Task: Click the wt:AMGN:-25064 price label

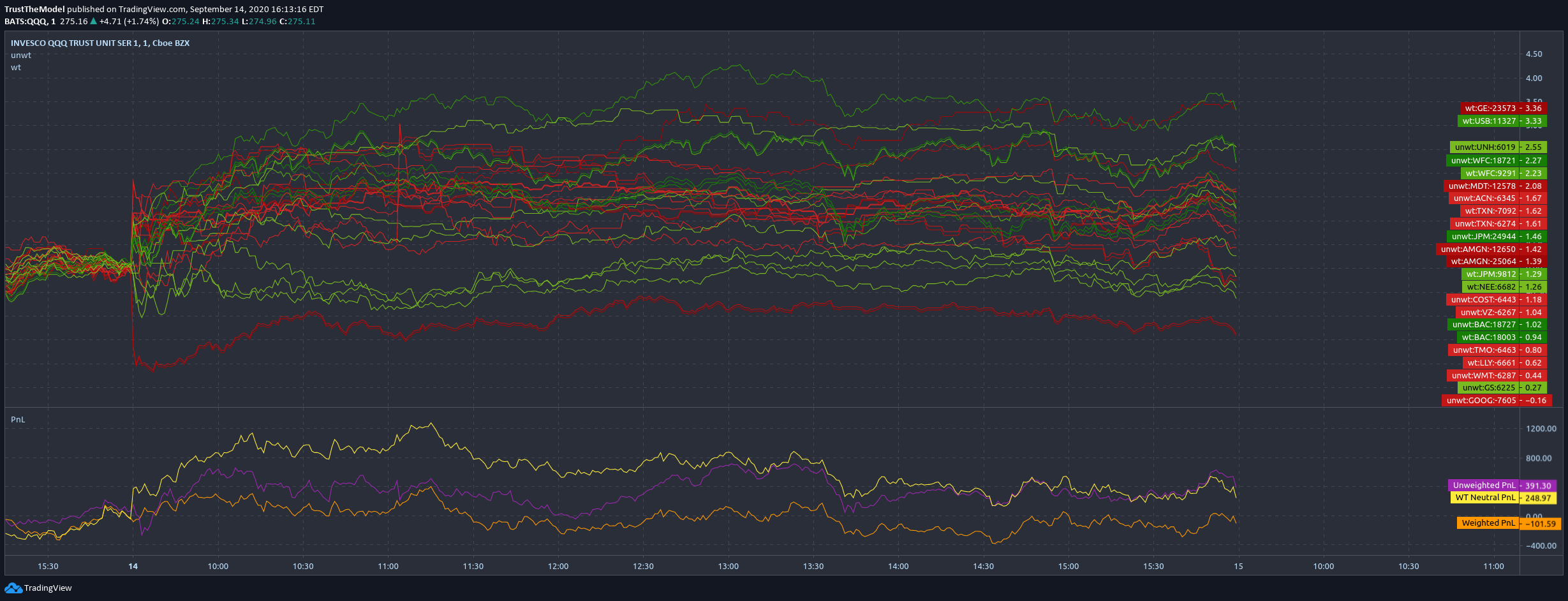Action: tap(1496, 261)
